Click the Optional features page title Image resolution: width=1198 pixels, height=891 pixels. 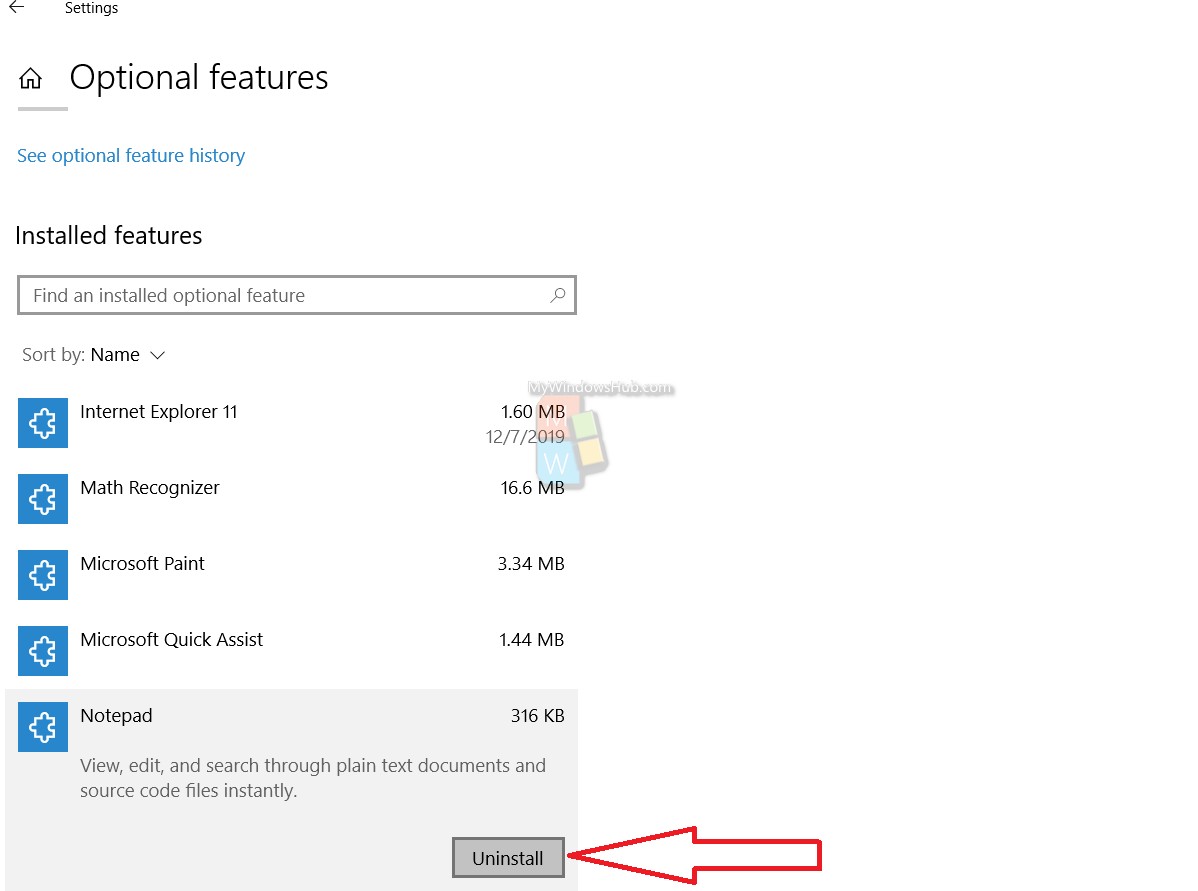[199, 78]
